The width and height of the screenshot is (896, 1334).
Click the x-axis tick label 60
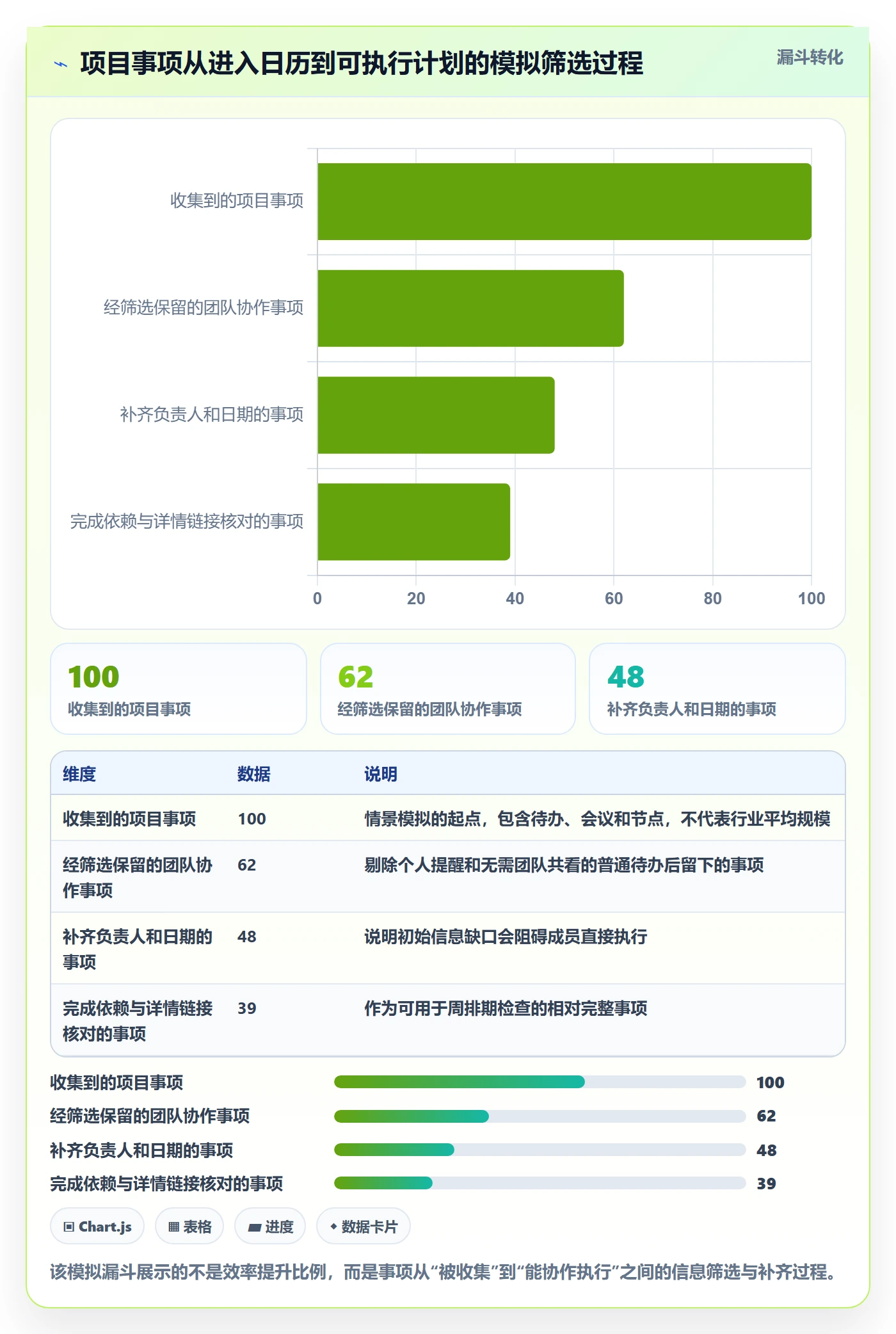pyautogui.click(x=614, y=599)
